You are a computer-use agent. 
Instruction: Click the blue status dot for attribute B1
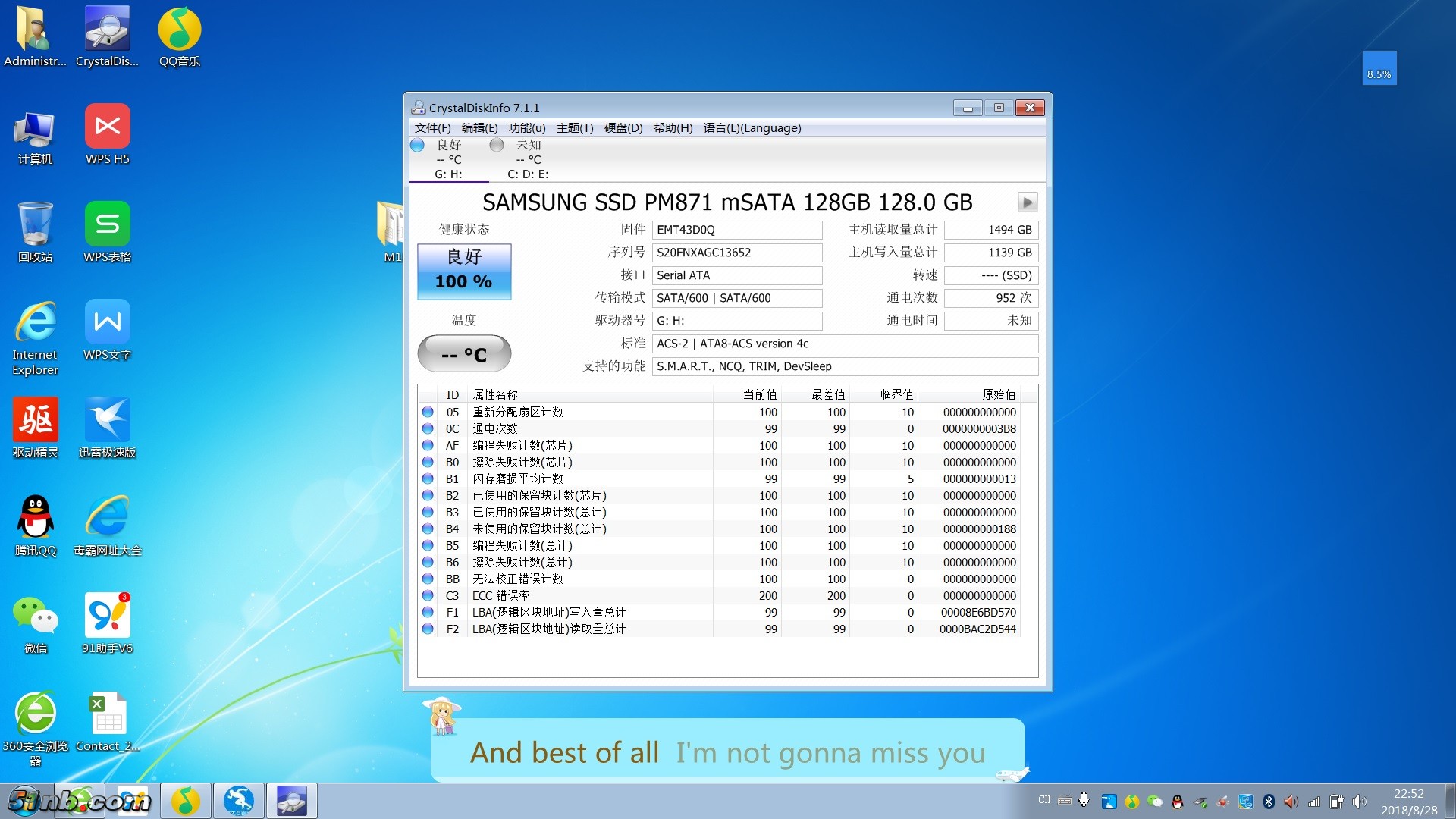click(x=428, y=479)
